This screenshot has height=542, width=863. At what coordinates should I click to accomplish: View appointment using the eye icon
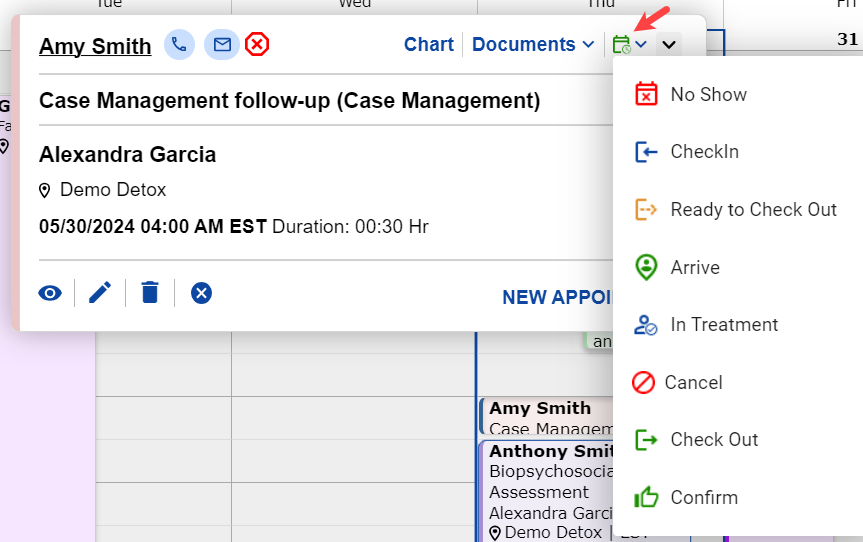pos(50,293)
